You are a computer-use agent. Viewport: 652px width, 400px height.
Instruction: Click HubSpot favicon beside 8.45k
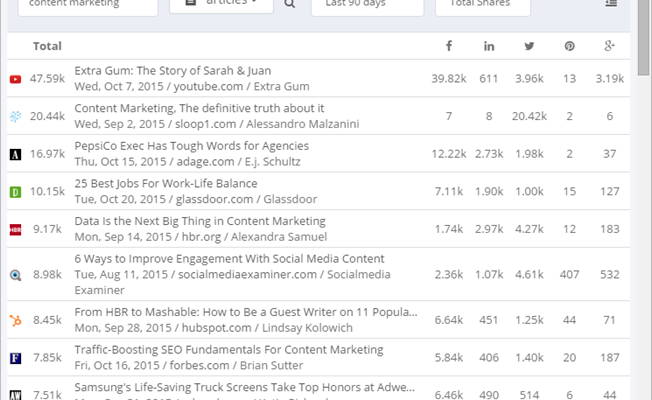click(15, 320)
